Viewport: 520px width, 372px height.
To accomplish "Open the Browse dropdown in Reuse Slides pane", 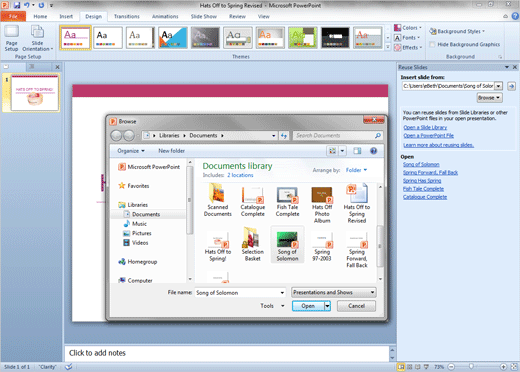I will pyautogui.click(x=489, y=98).
